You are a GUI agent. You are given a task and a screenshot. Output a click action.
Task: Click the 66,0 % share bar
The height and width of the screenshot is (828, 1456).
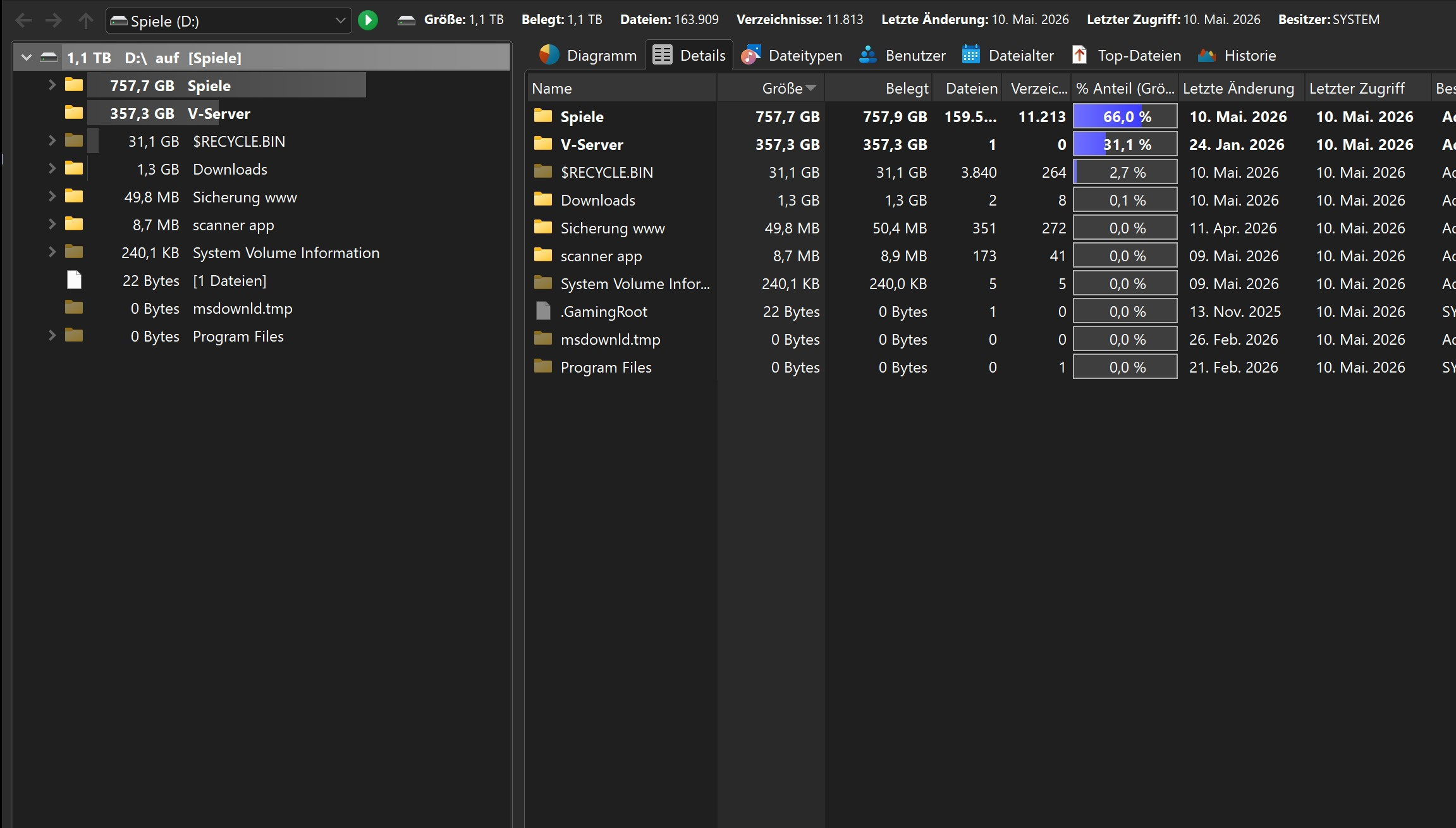coord(1125,116)
